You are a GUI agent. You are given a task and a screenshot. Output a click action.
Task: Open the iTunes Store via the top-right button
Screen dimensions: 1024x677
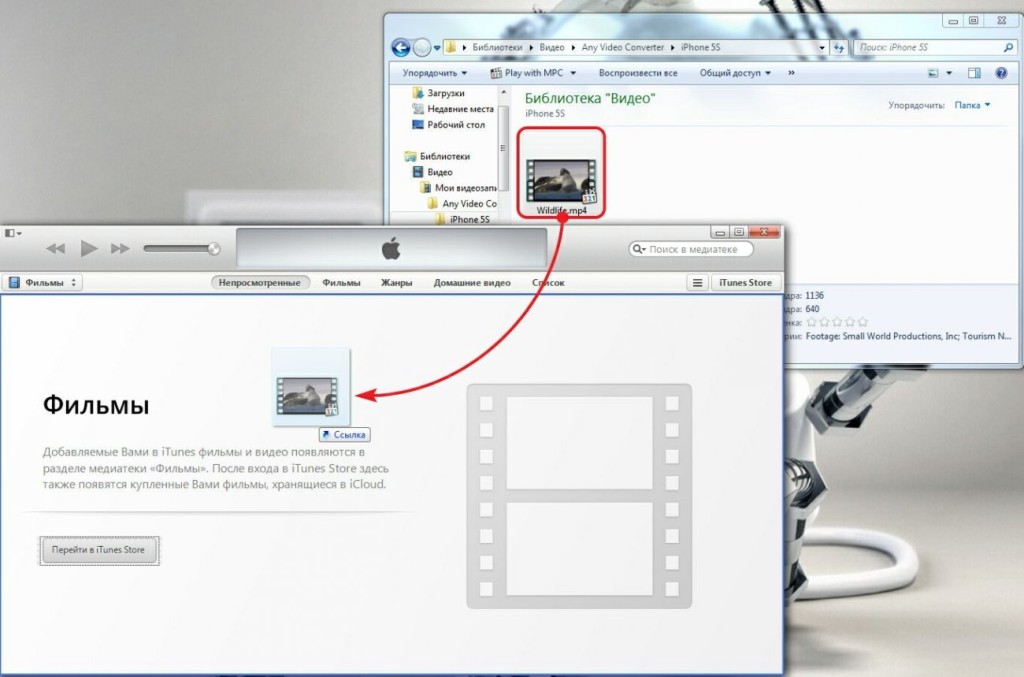coord(744,282)
